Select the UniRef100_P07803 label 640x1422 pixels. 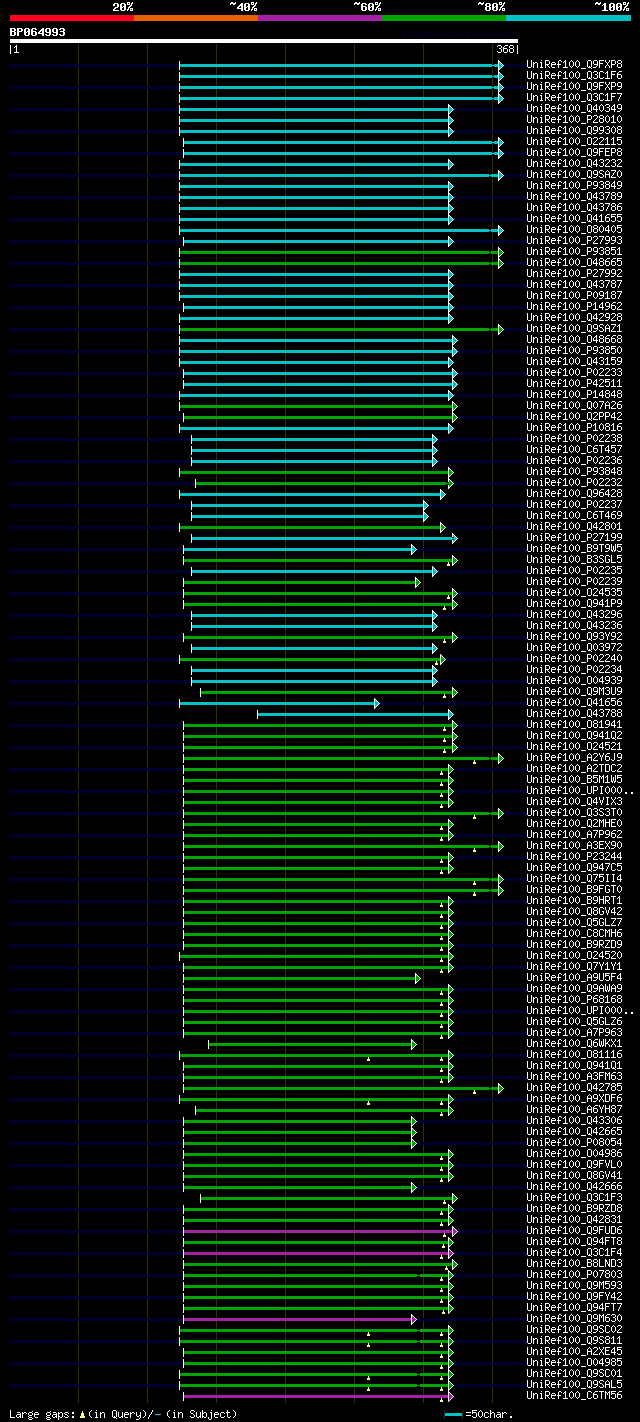pos(574,1274)
